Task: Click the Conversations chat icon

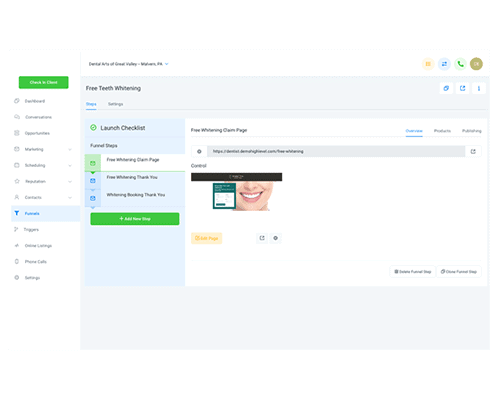Action: pyautogui.click(x=17, y=117)
